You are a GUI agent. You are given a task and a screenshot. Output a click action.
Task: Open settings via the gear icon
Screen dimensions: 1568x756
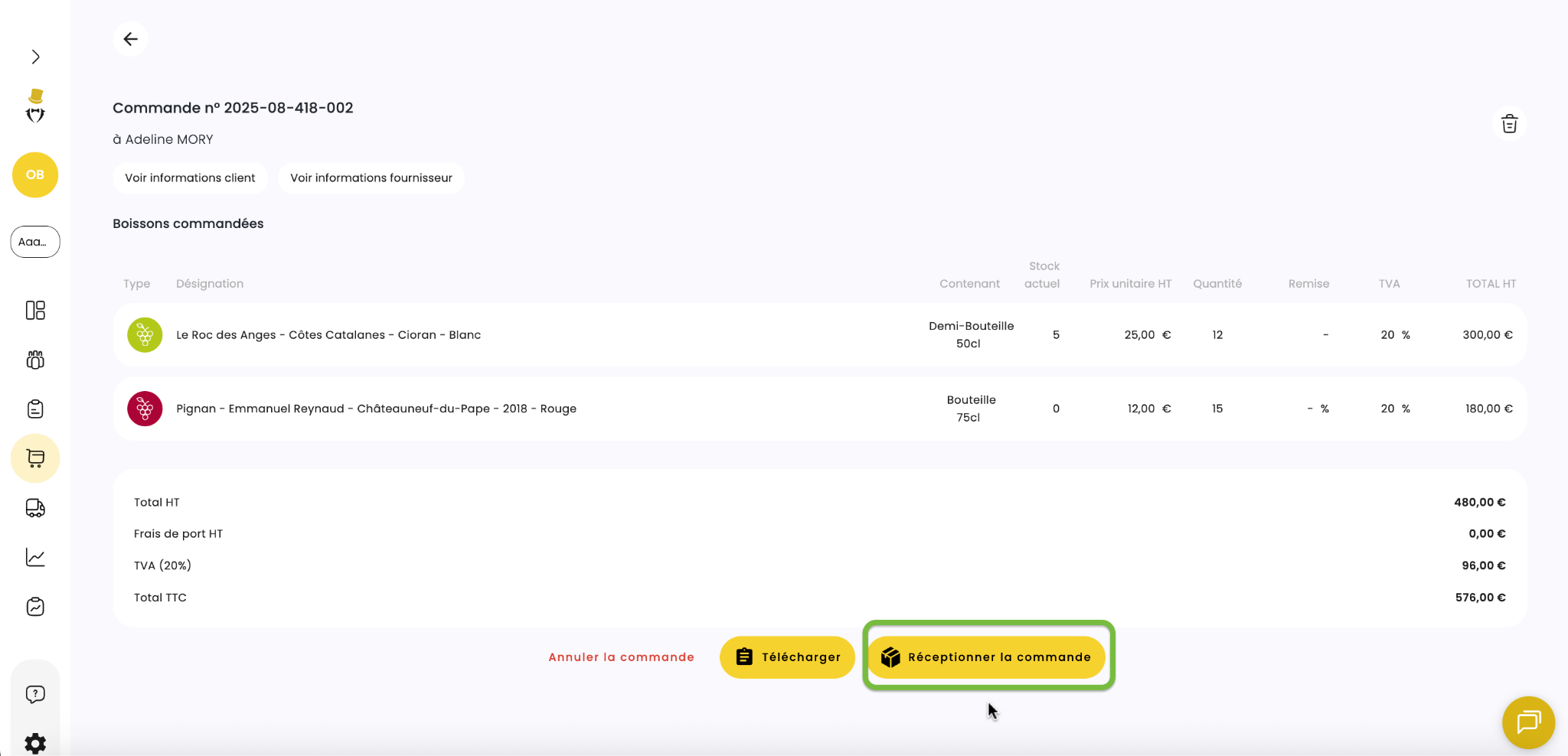pyautogui.click(x=35, y=742)
